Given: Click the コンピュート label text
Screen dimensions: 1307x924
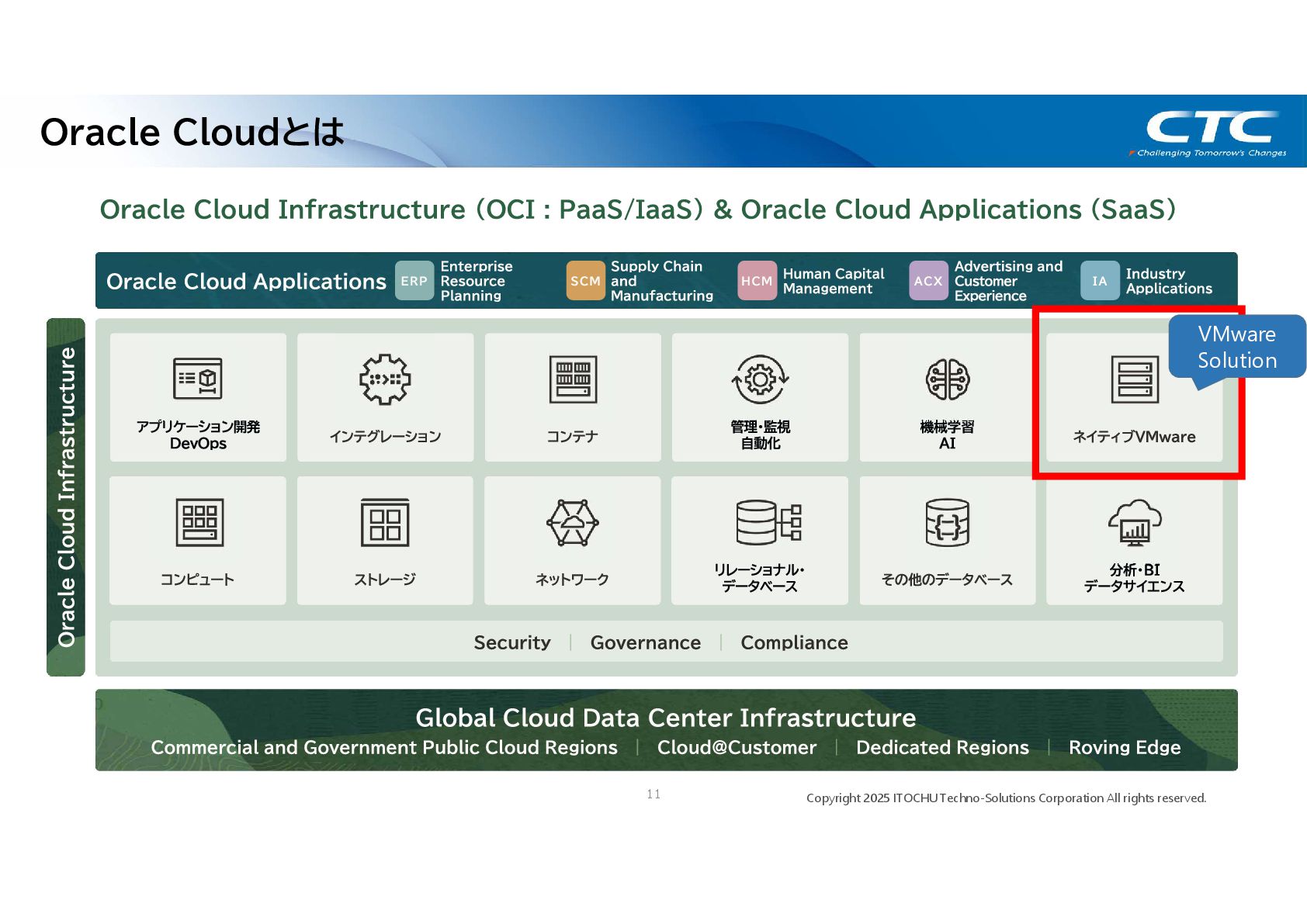Looking at the screenshot, I should [x=197, y=579].
